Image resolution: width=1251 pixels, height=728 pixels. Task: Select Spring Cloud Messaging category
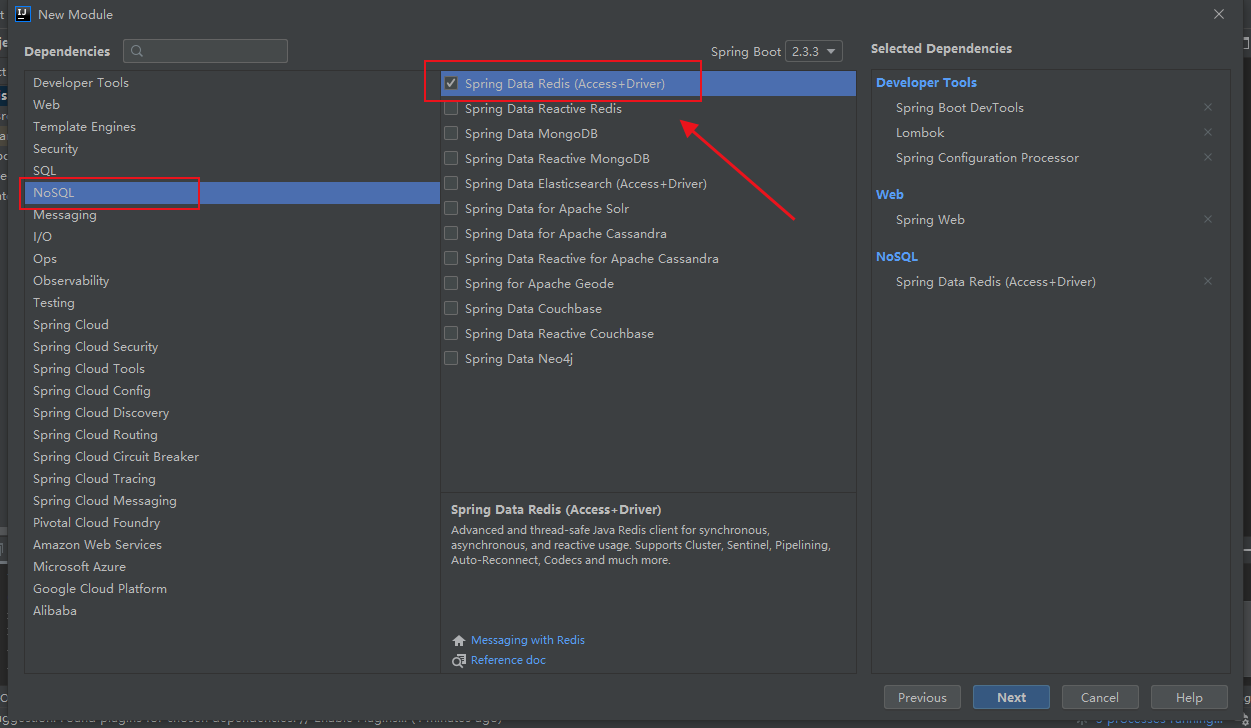[232, 500]
